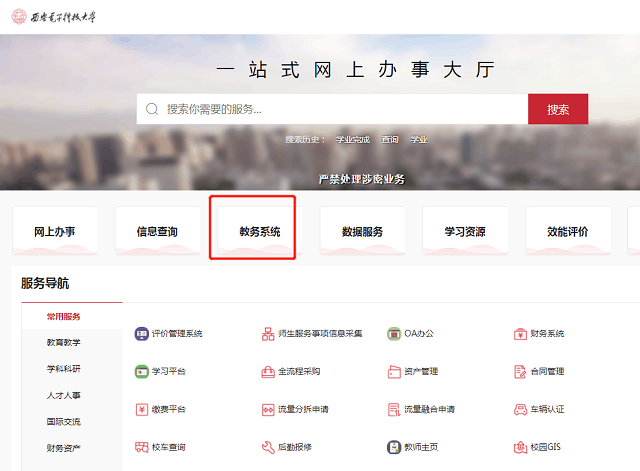This screenshot has width=640, height=471.
Task: Choose 人才人事 from the sidebar
Action: 63,395
